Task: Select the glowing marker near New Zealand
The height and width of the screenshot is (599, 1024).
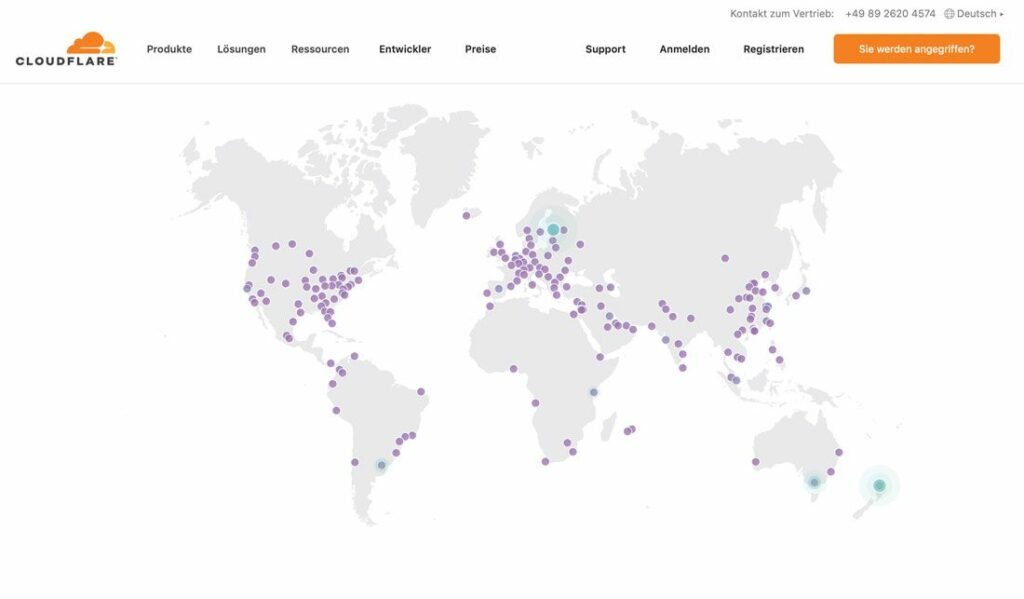Action: click(x=879, y=485)
